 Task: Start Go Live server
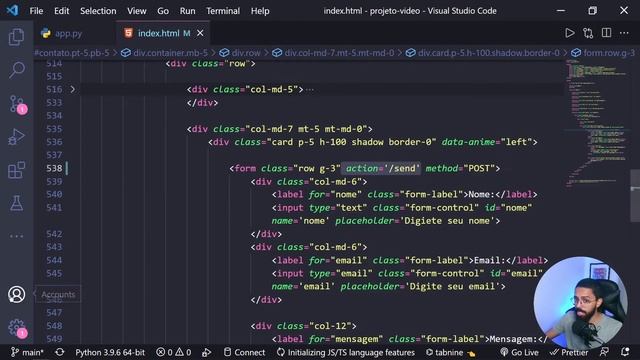tap(519, 352)
